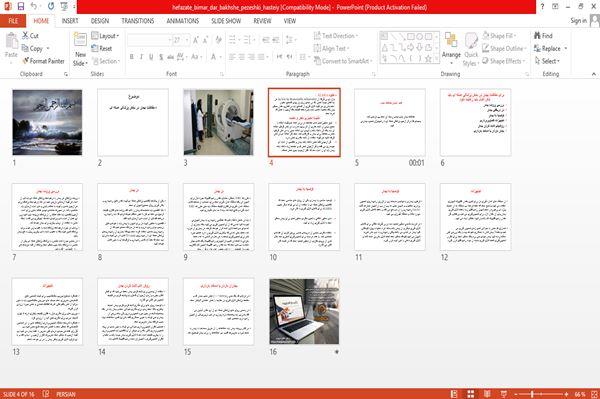
Task: Click Decrease List Level icon
Action: tap(266, 40)
